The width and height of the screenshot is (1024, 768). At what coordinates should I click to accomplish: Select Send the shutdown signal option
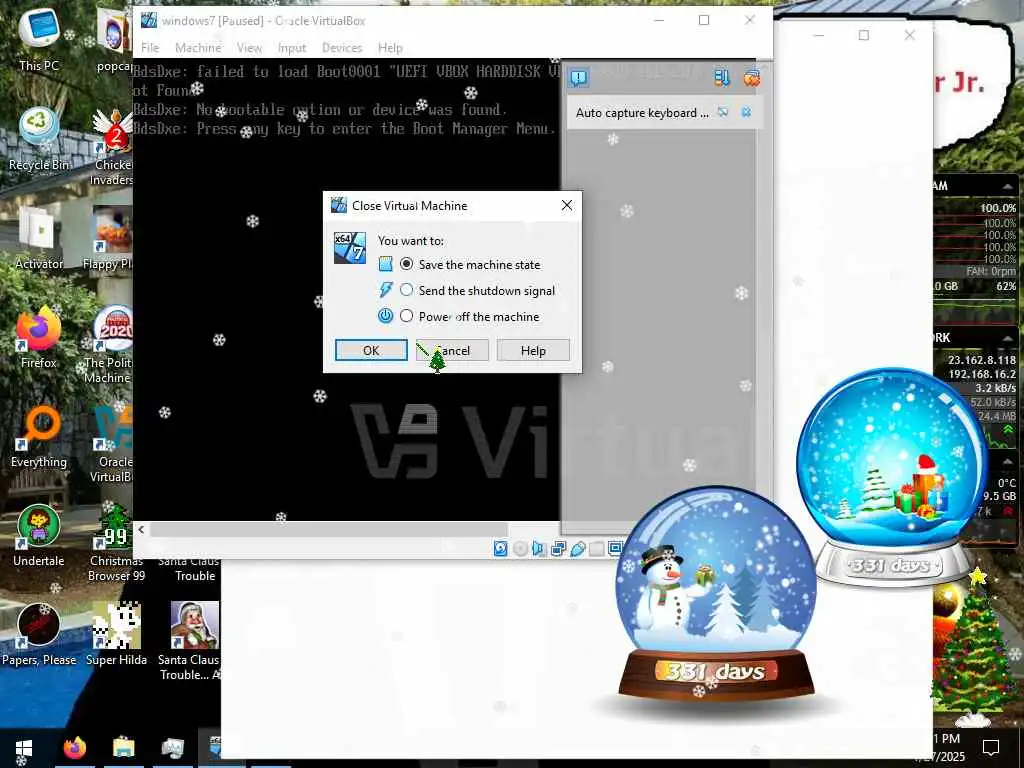tap(406, 290)
